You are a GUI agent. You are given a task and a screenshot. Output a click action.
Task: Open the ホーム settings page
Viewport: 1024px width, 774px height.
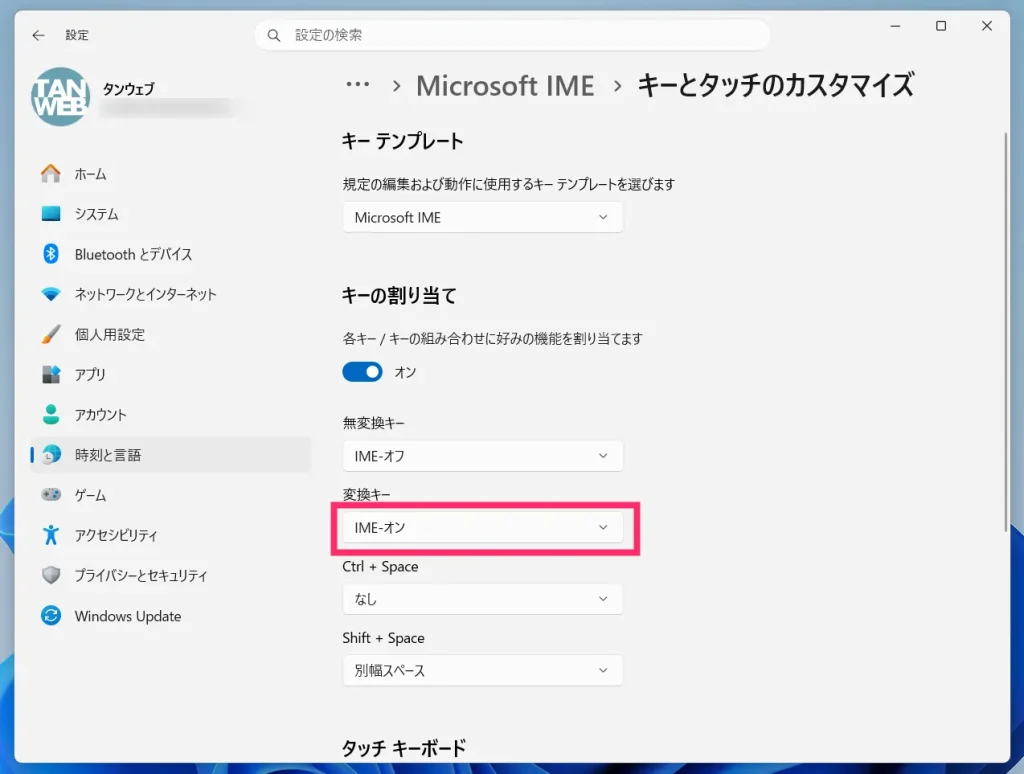[171, 174]
